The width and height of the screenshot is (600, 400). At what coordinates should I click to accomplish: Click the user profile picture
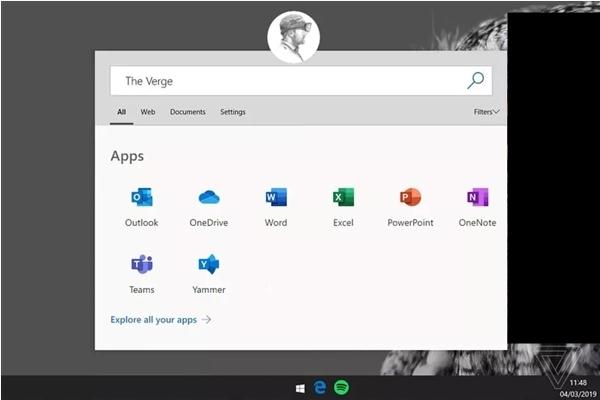click(x=293, y=38)
